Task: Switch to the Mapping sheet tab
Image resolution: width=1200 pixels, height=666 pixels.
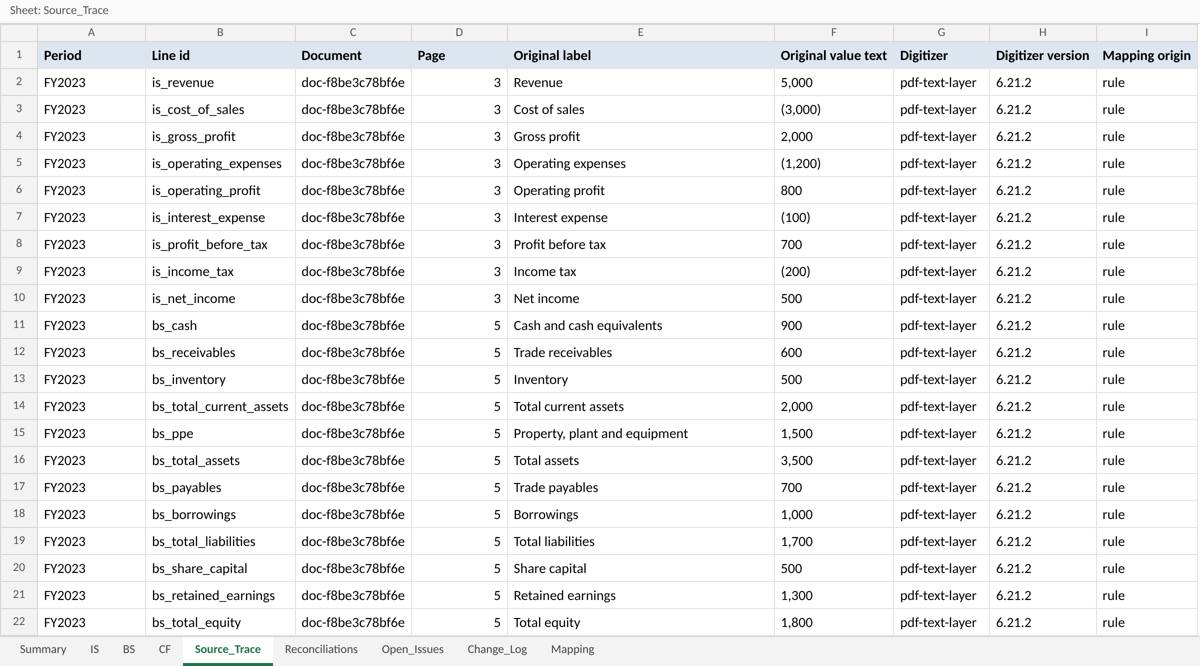Action: (573, 649)
